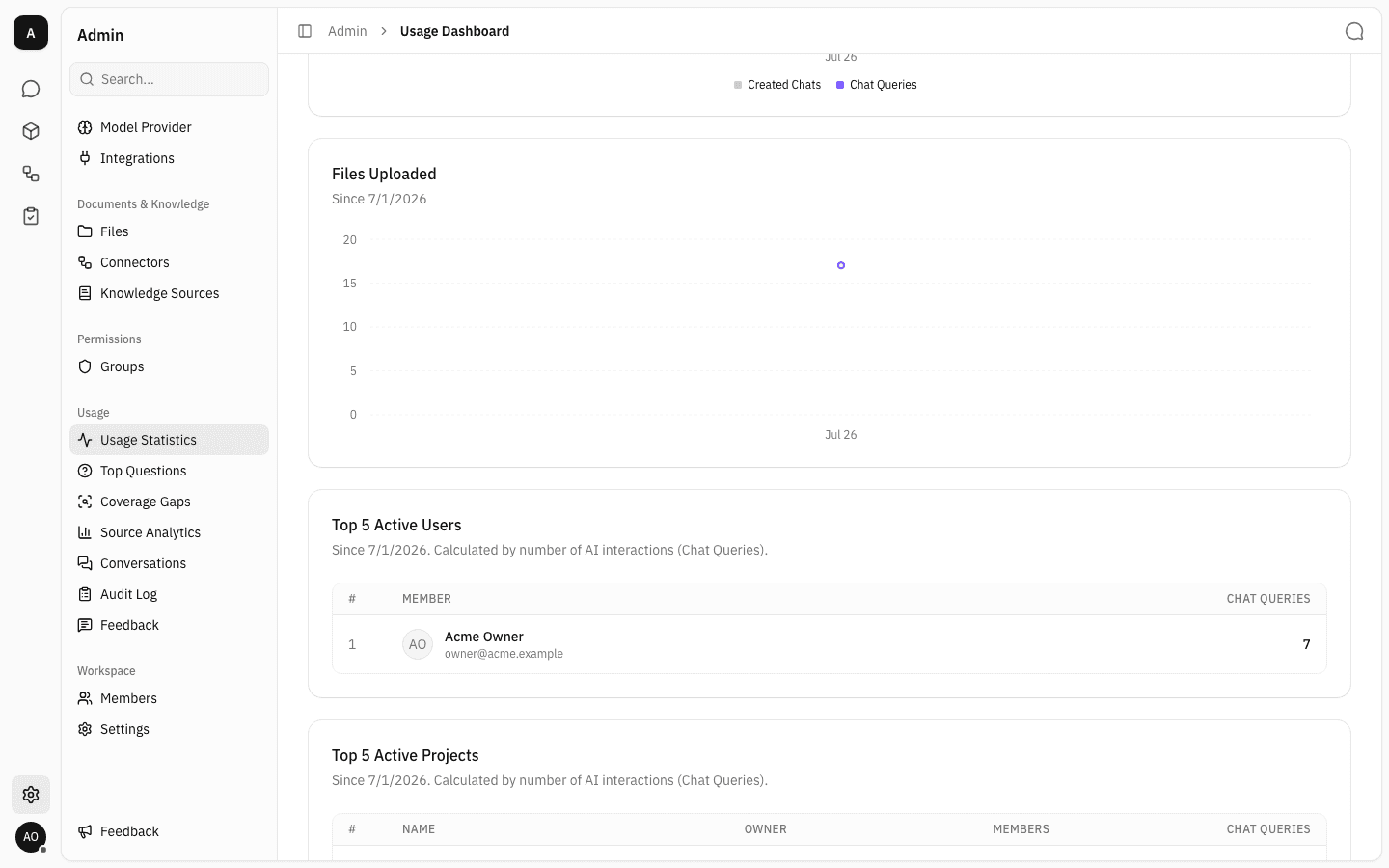Open Model Provider page
This screenshot has width=1389, height=868.
(x=169, y=127)
